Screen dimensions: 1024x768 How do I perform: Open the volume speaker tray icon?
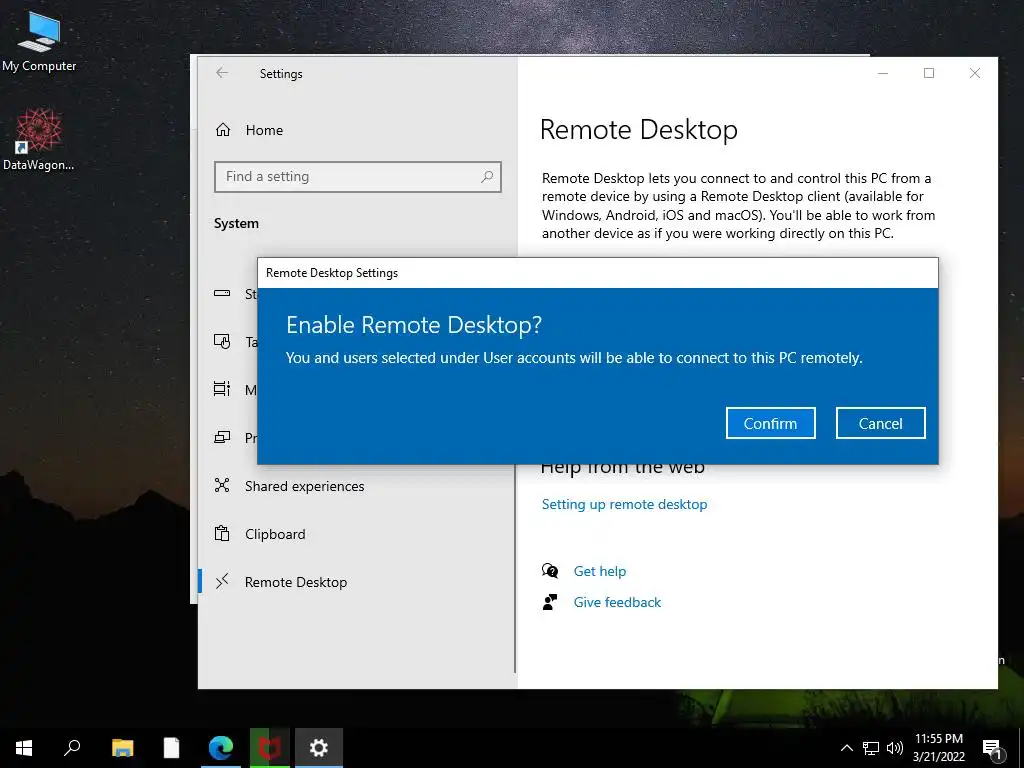coord(895,748)
